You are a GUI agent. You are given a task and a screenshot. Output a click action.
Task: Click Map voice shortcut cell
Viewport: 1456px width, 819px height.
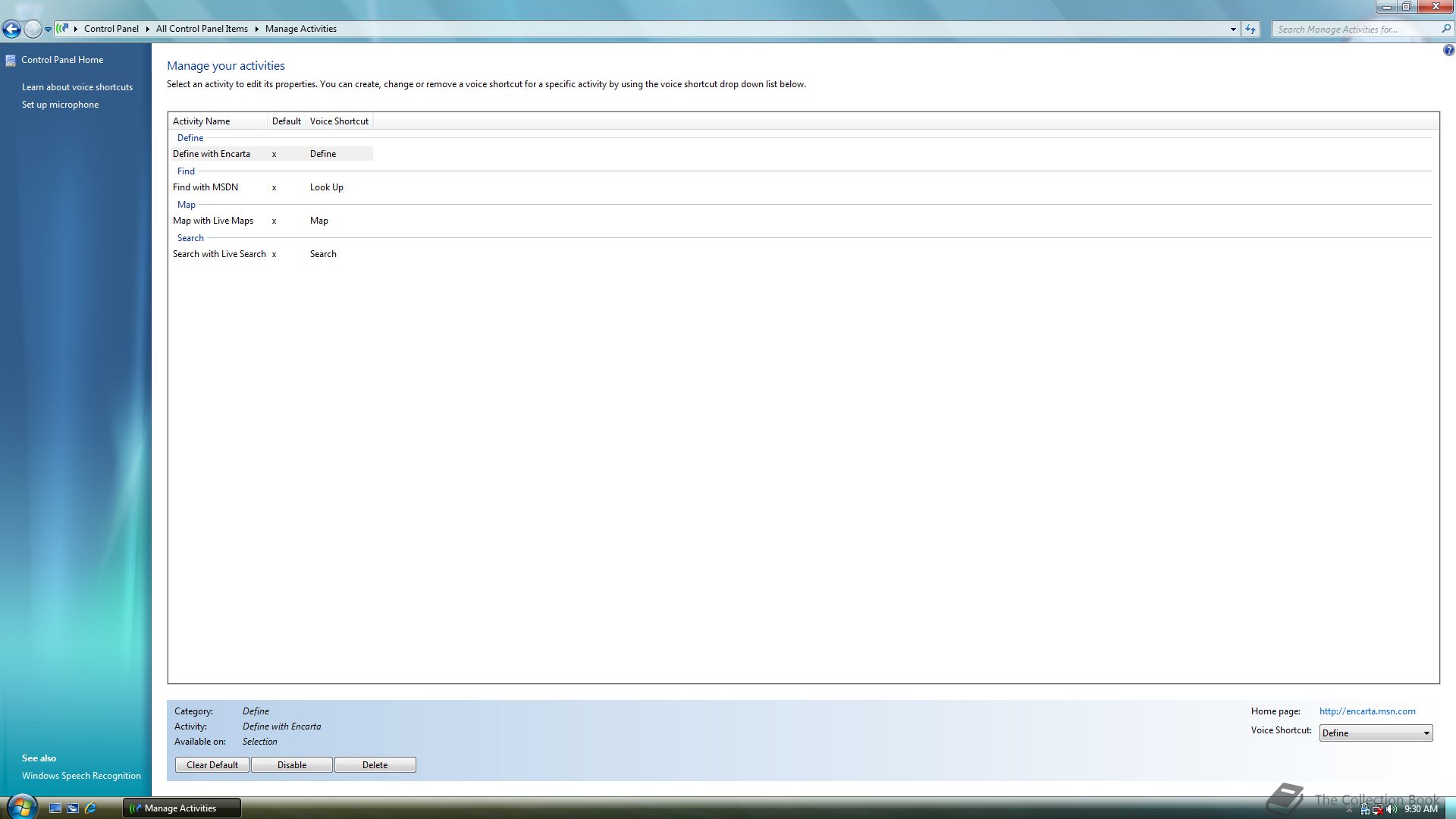click(x=319, y=221)
